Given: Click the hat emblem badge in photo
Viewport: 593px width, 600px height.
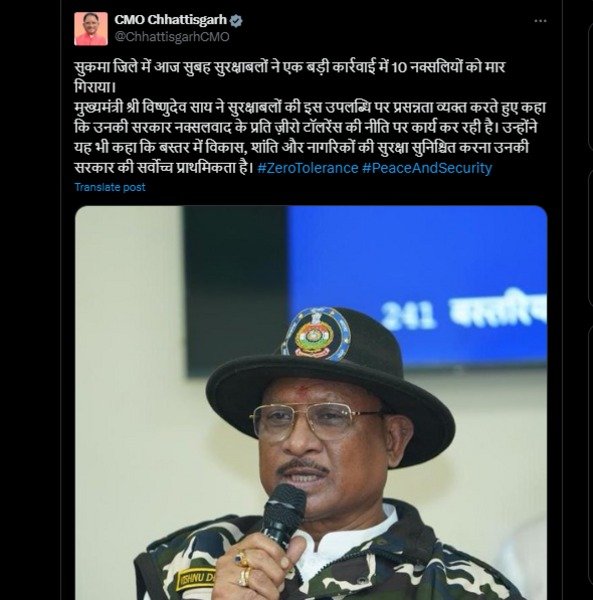Looking at the screenshot, I should pyautogui.click(x=316, y=334).
